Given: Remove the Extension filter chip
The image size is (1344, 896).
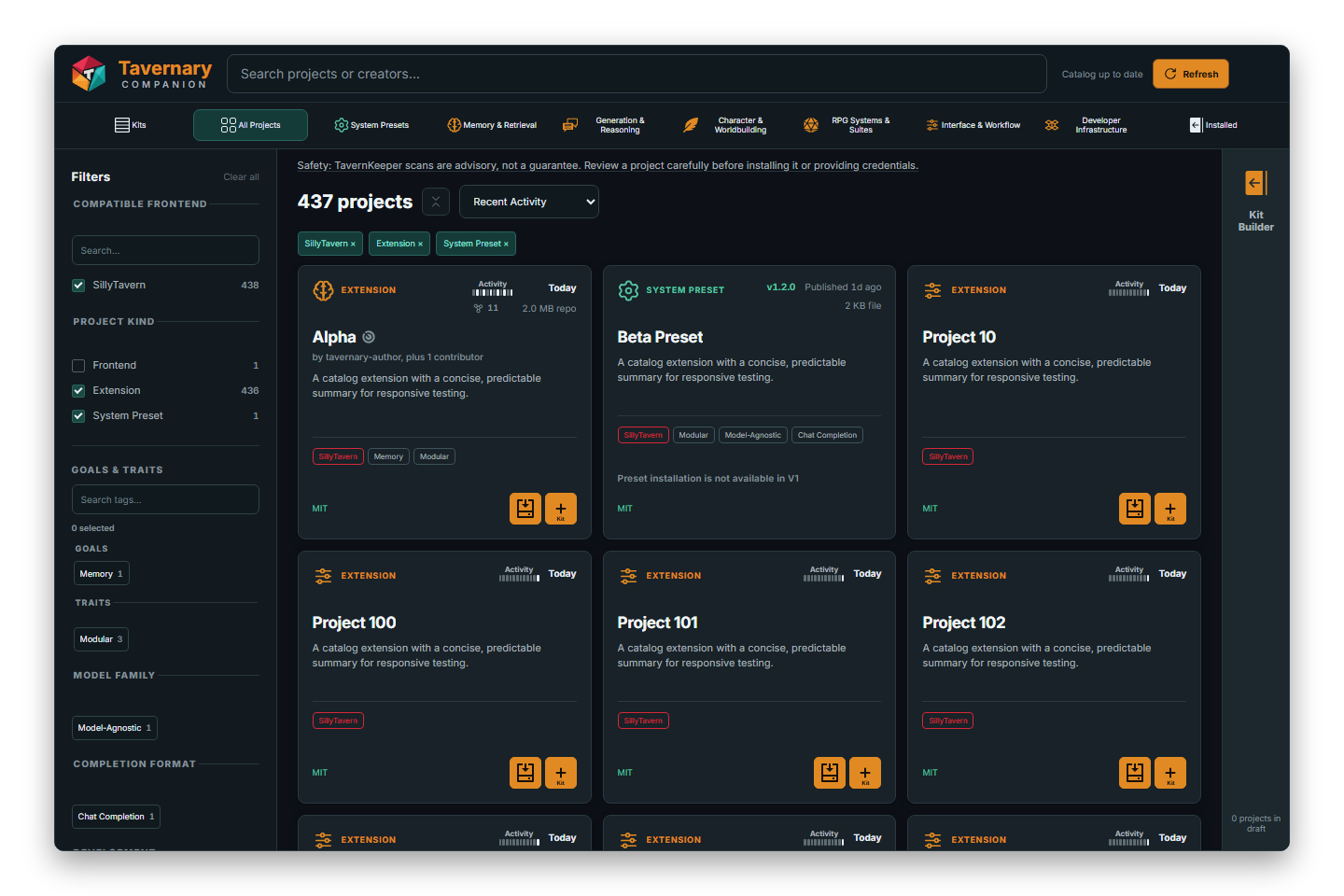Looking at the screenshot, I should click(x=399, y=244).
